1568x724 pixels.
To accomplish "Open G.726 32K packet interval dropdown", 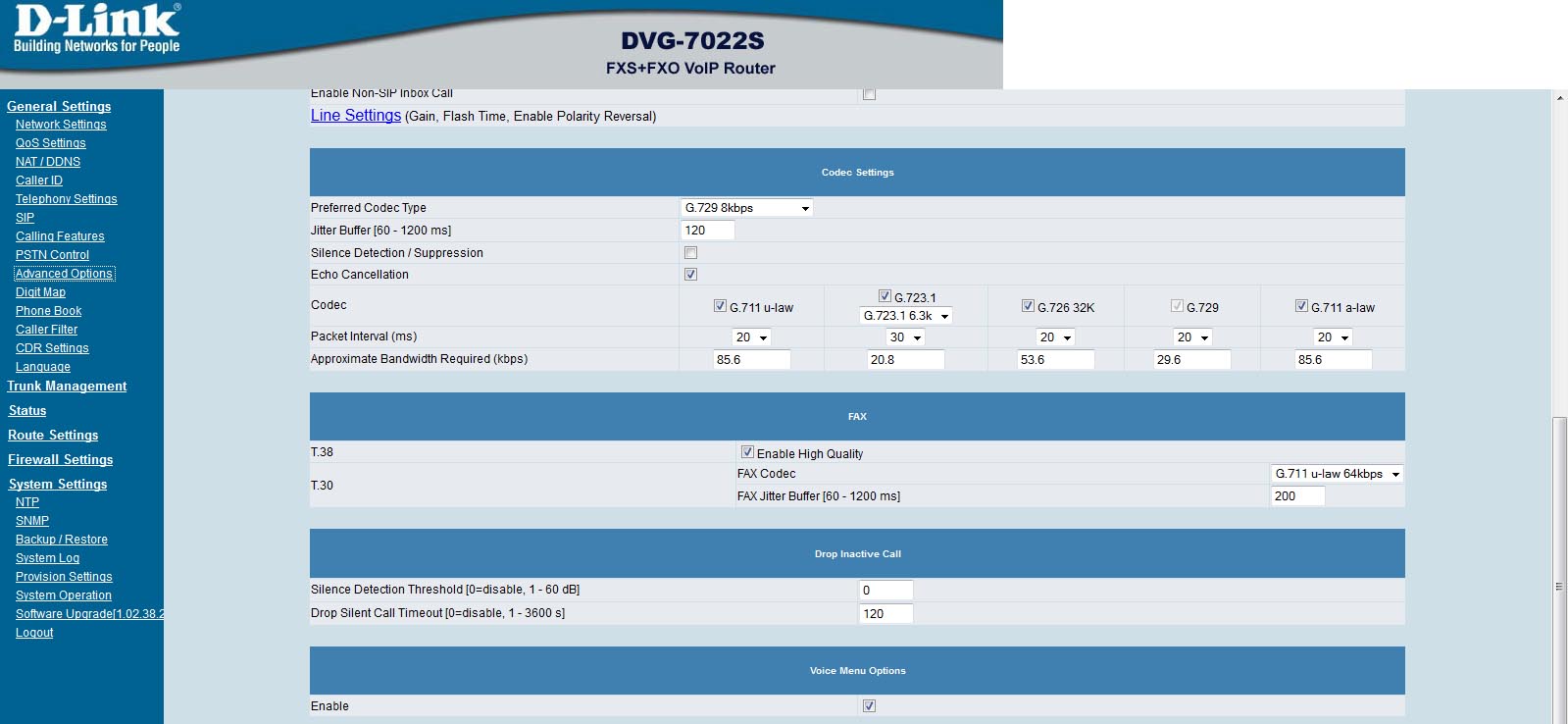I will coord(1056,337).
